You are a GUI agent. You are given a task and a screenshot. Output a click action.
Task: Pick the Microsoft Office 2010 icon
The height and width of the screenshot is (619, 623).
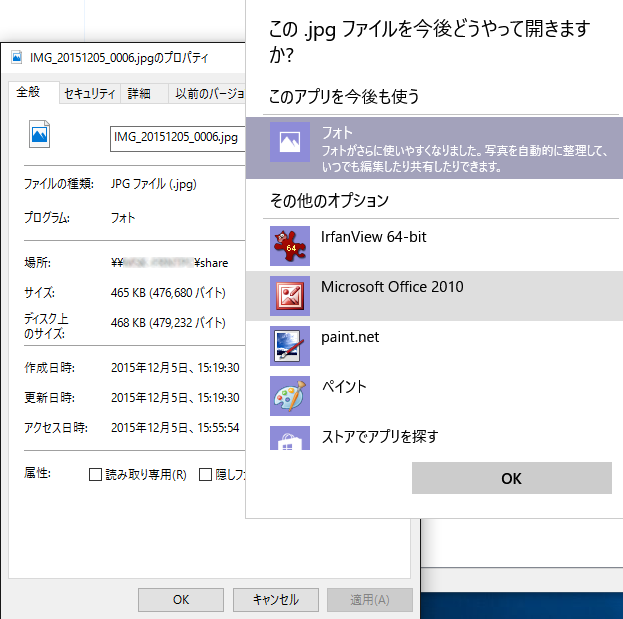[290, 296]
